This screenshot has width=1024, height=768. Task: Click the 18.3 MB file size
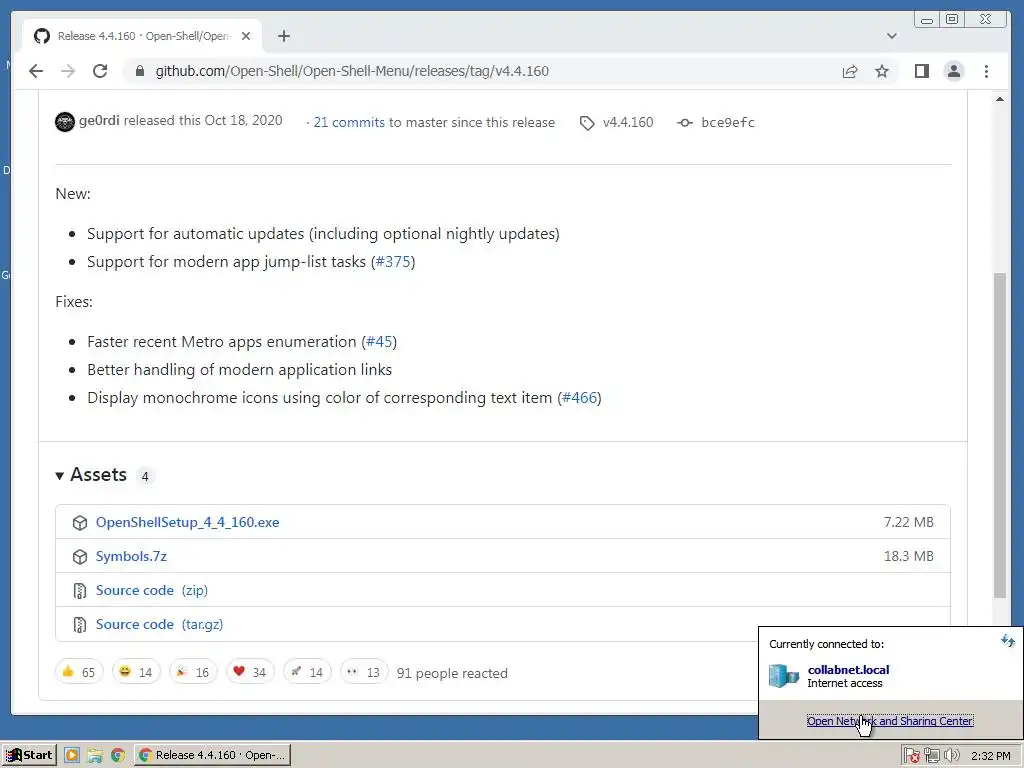coord(908,556)
